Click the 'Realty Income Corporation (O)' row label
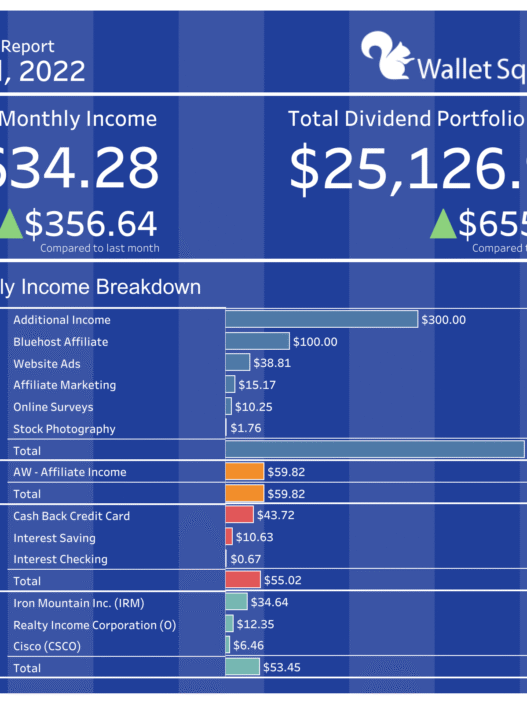Screen dimensions: 527x703 (x=95, y=625)
